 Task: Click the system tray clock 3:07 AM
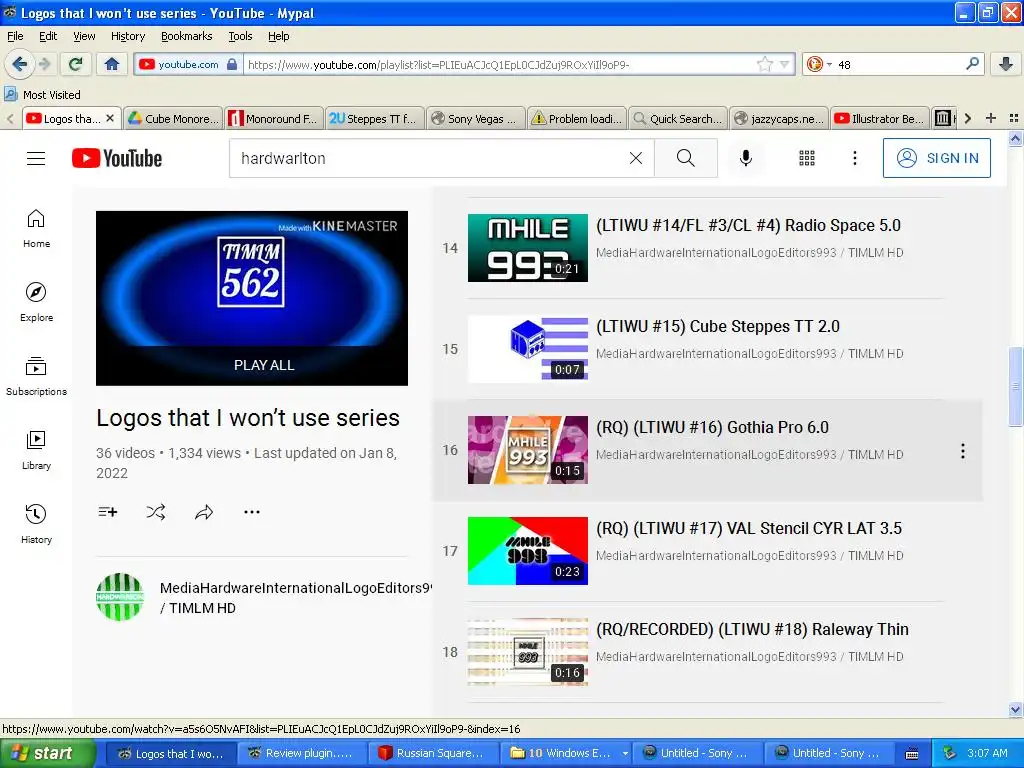pyautogui.click(x=987, y=753)
